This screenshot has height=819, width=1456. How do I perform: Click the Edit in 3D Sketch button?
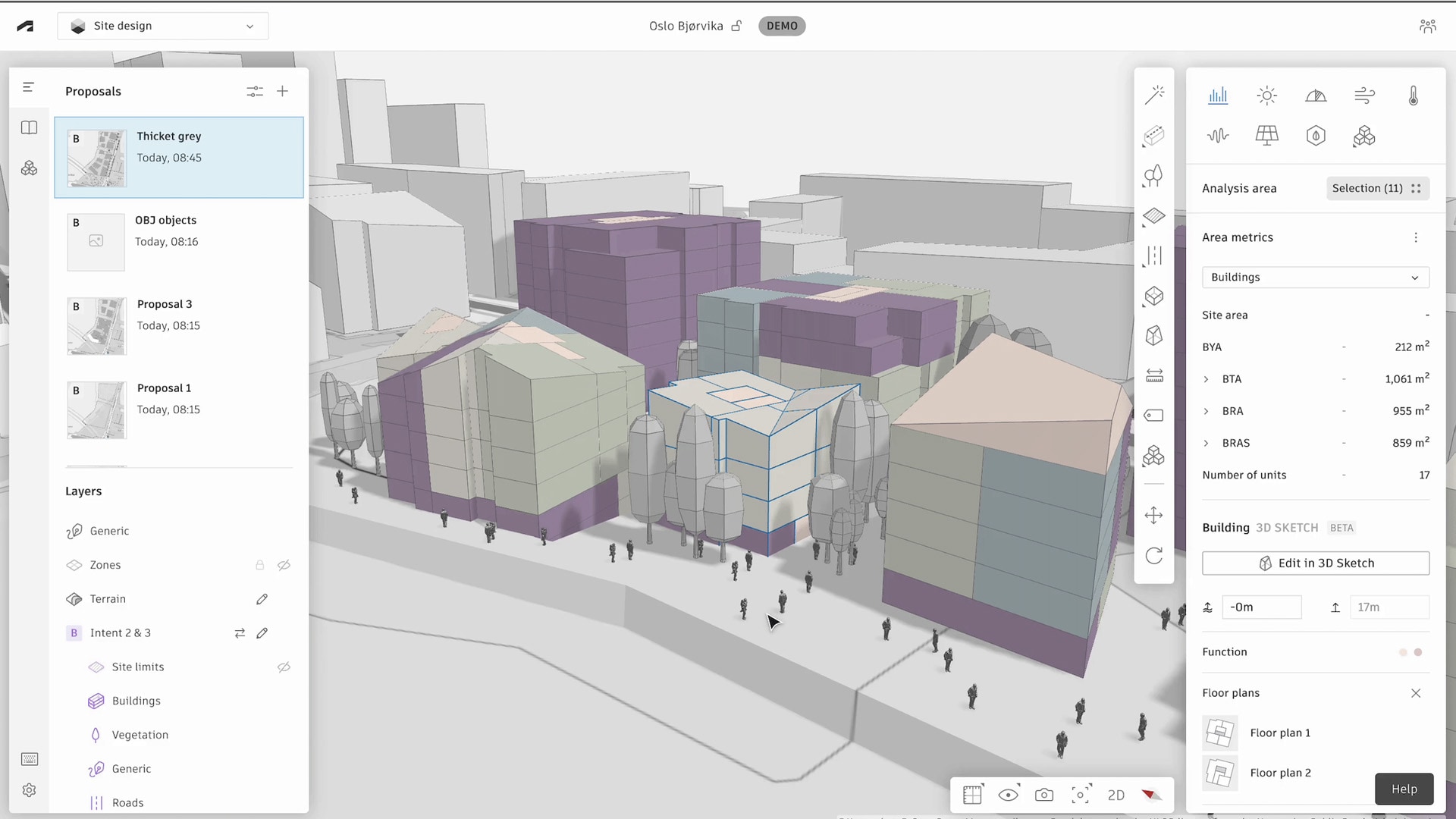click(x=1315, y=563)
